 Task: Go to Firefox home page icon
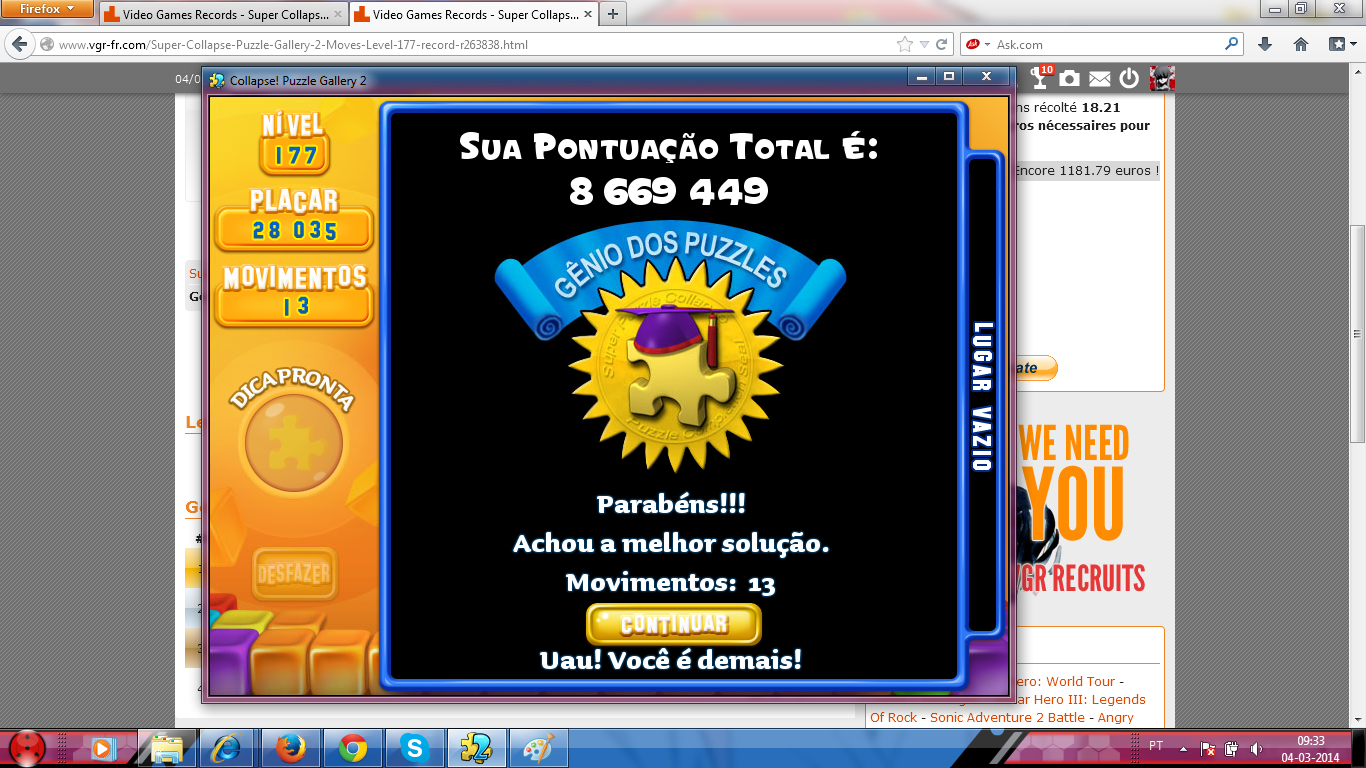[1301, 45]
